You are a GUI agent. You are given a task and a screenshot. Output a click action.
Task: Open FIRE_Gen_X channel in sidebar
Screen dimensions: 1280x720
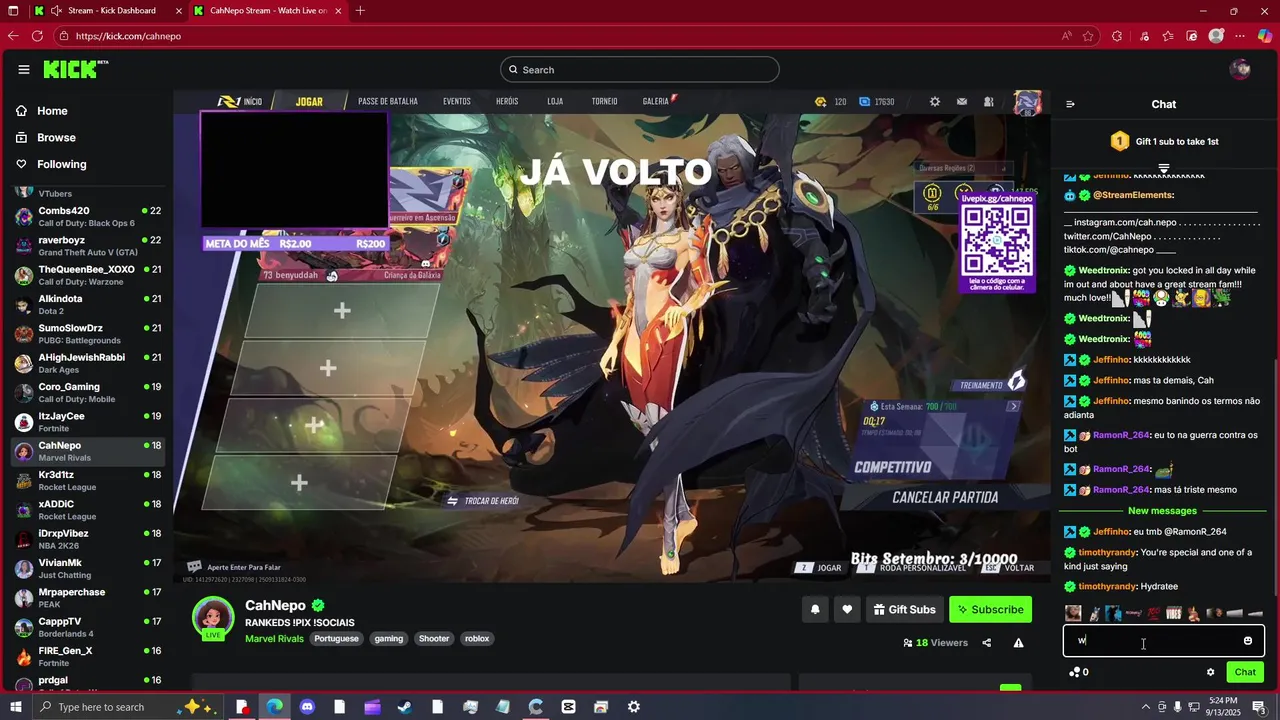pyautogui.click(x=86, y=656)
